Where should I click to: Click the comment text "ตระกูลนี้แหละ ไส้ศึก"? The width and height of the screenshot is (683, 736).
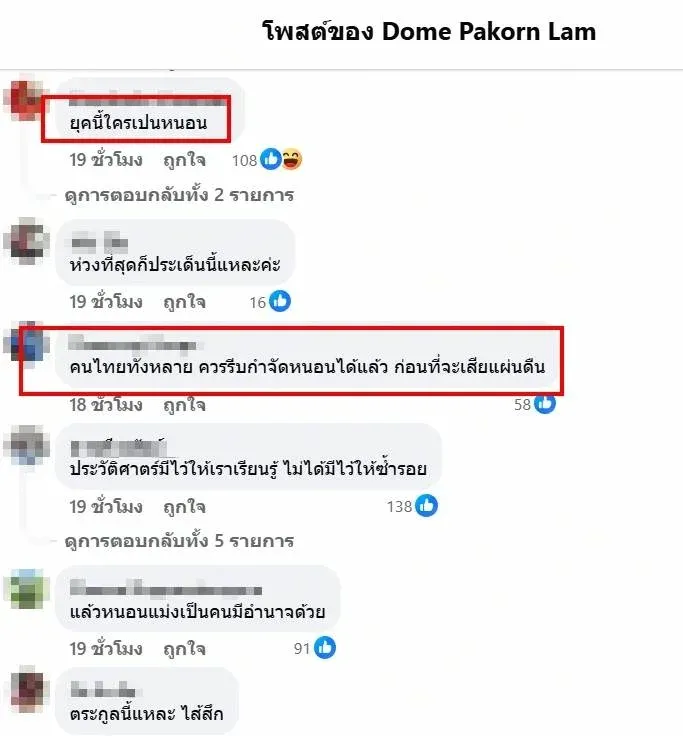pos(146,714)
